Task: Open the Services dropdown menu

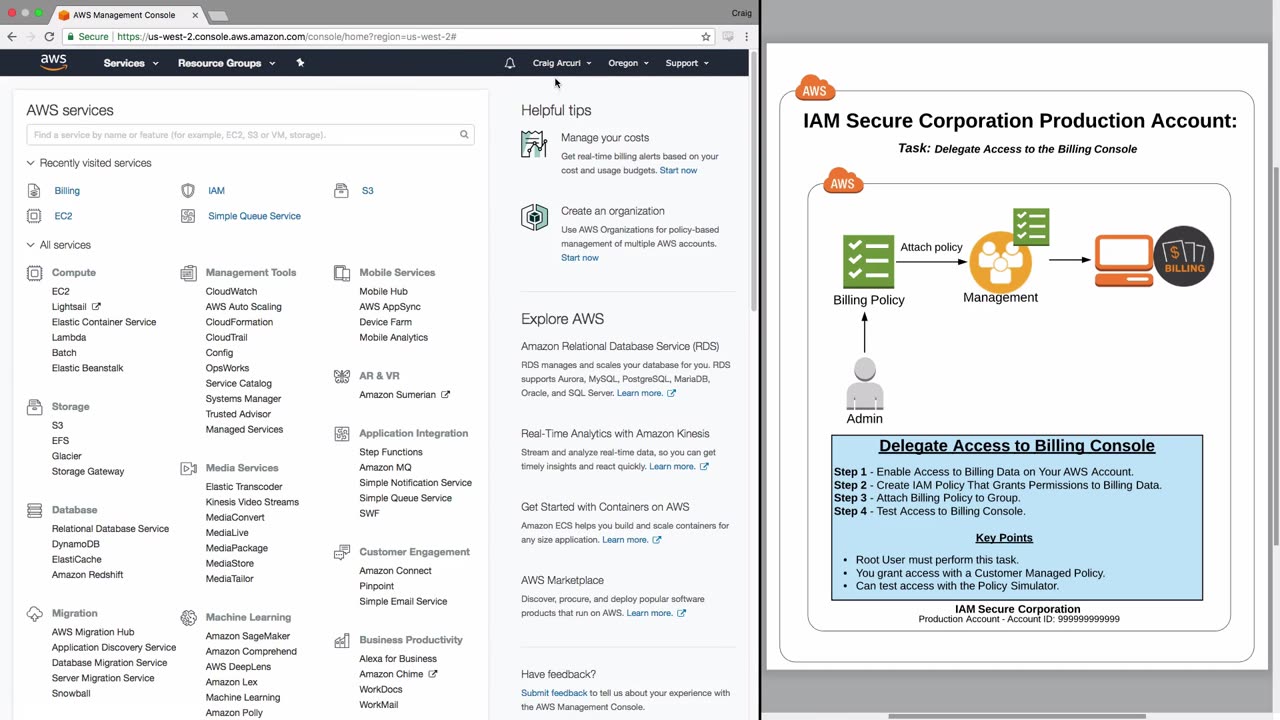Action: pos(131,63)
